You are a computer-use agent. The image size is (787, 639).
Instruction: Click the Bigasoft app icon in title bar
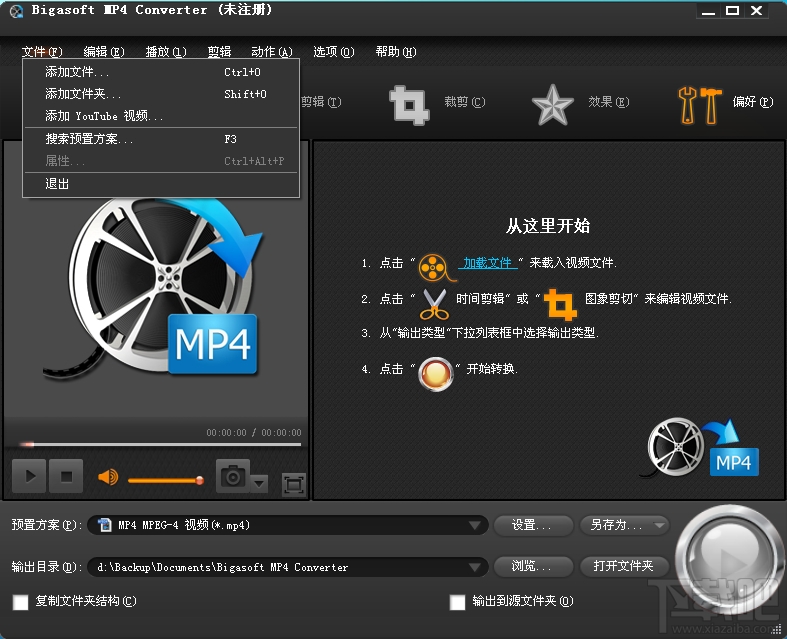16,11
